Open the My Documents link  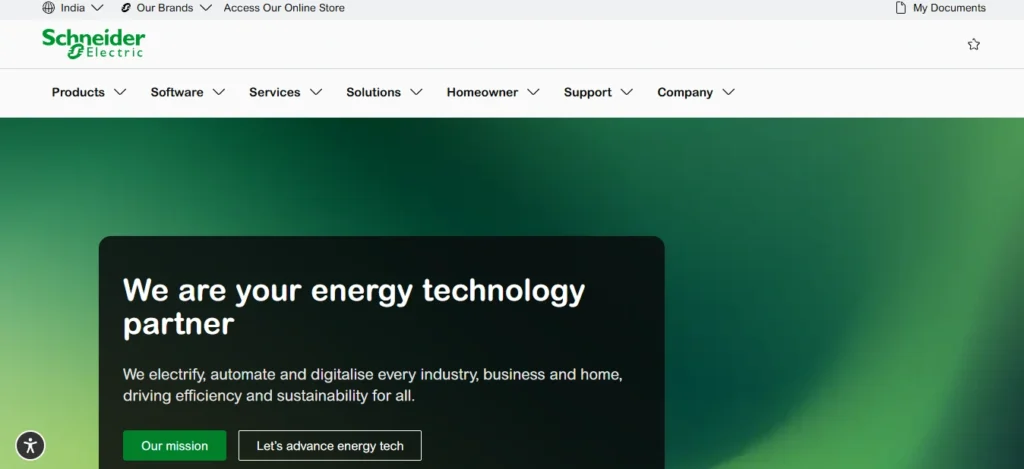tap(949, 8)
